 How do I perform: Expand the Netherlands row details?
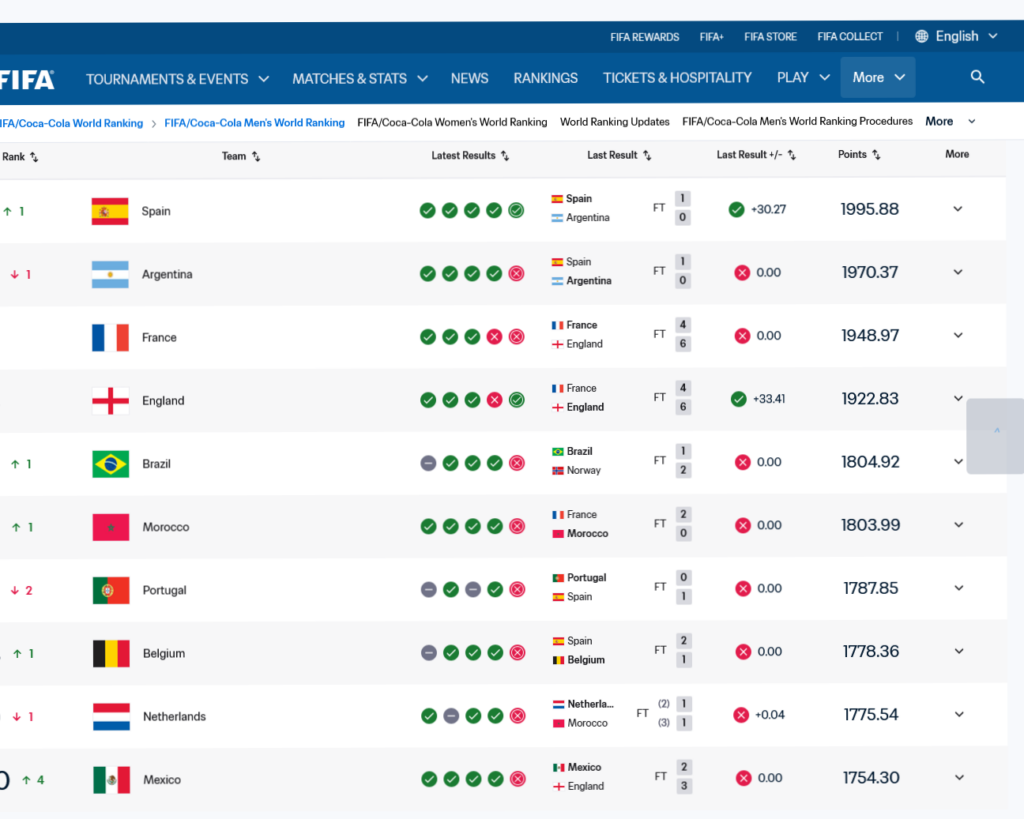point(959,715)
